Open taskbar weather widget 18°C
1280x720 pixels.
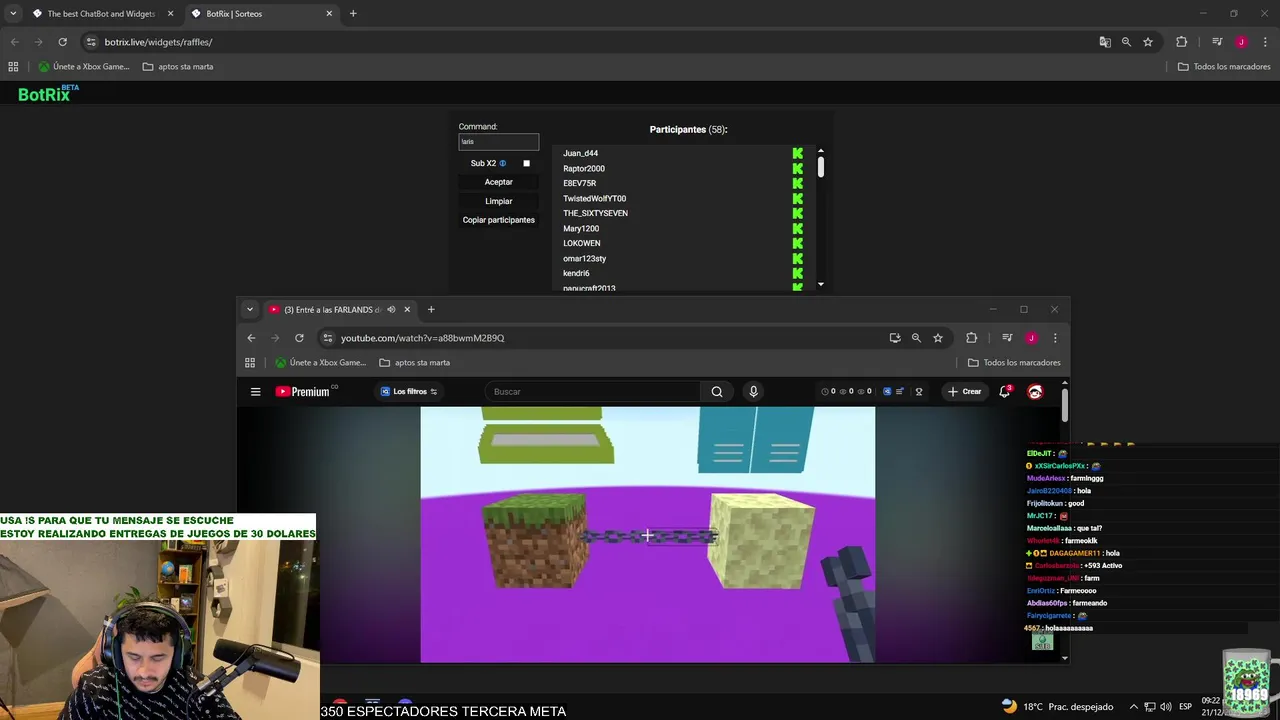tap(1057, 707)
